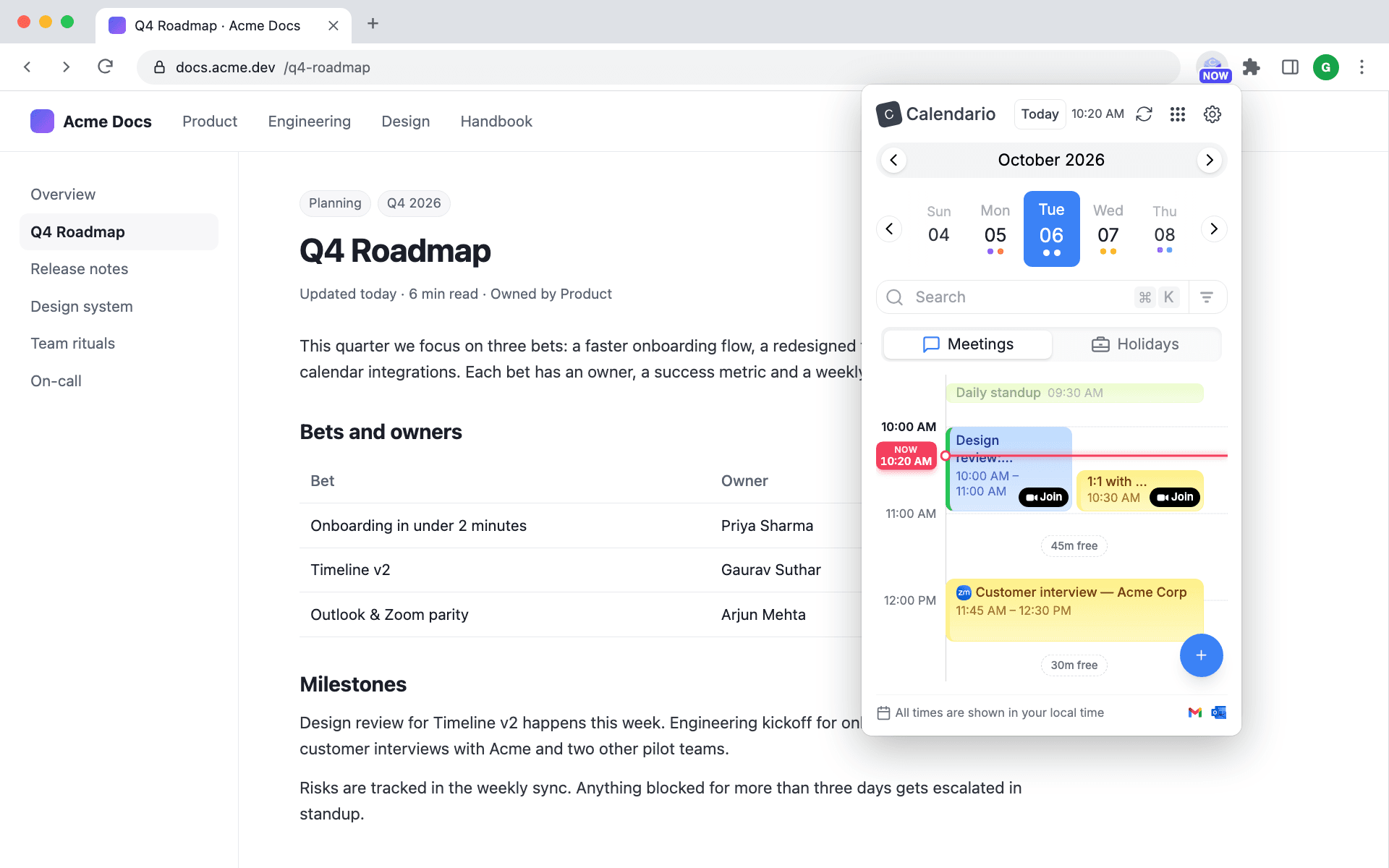
Task: Click the Gmail icon in Calendario footer
Action: (1195, 712)
